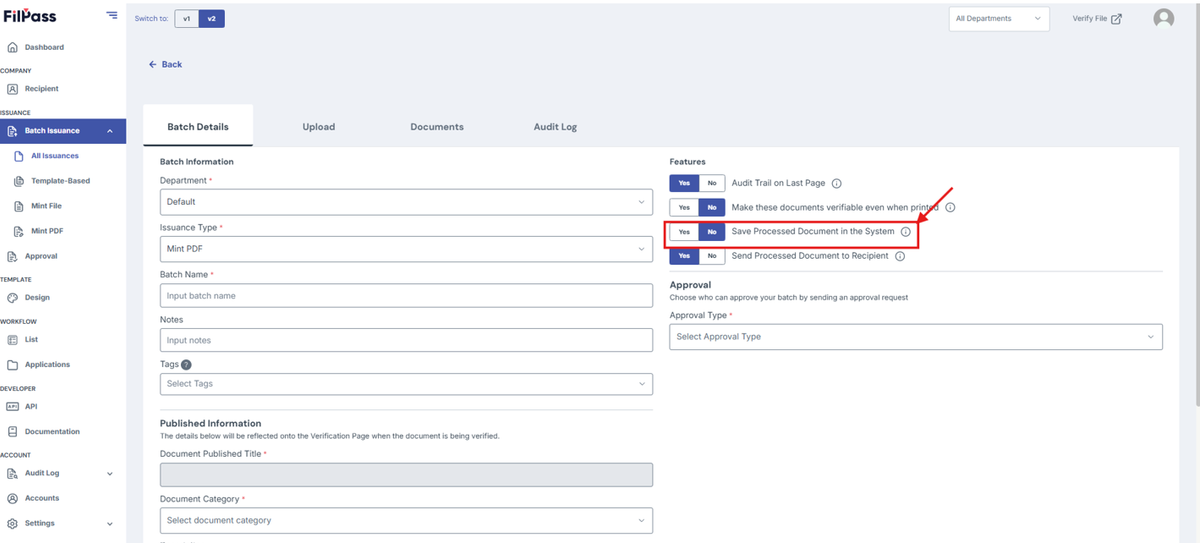The height and width of the screenshot is (543, 1200).
Task: Open the Select Tags dropdown
Action: [x=406, y=384]
